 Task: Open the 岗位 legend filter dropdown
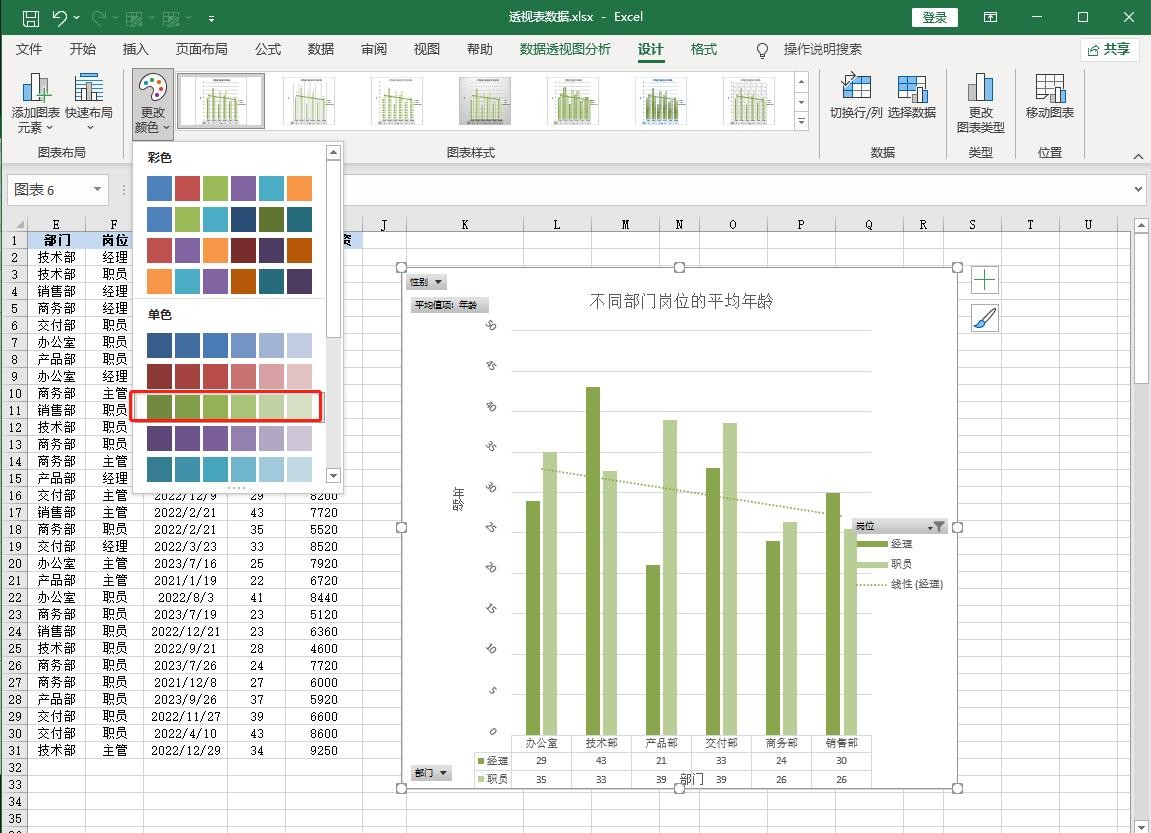936,526
